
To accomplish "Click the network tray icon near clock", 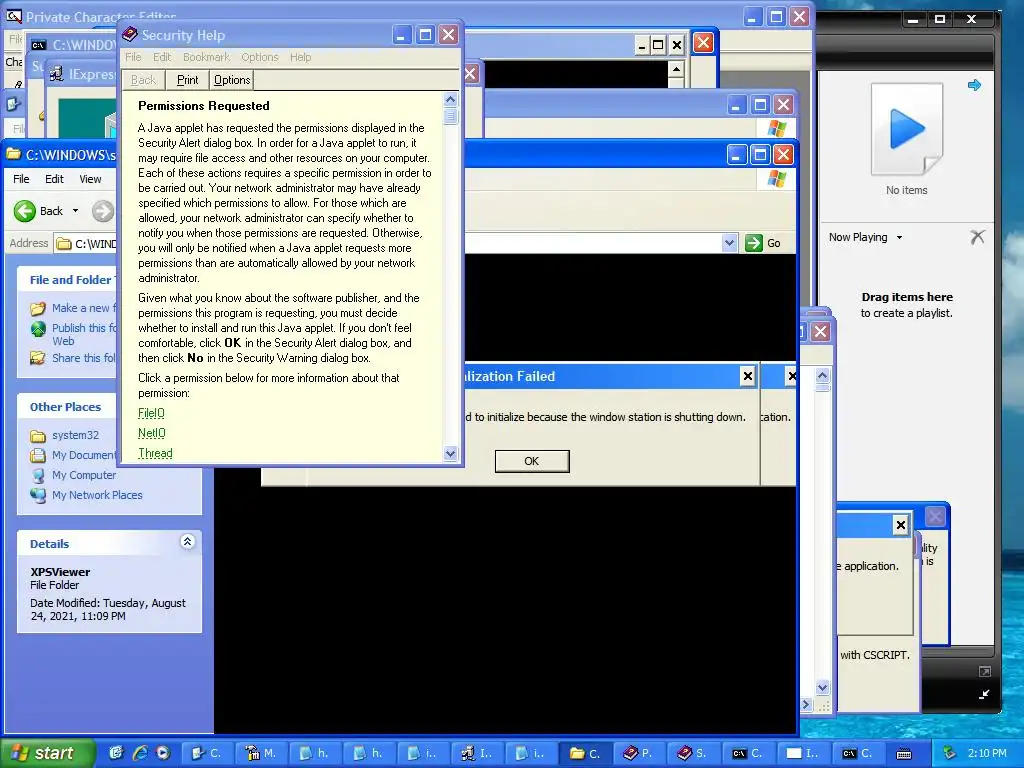I will (949, 754).
